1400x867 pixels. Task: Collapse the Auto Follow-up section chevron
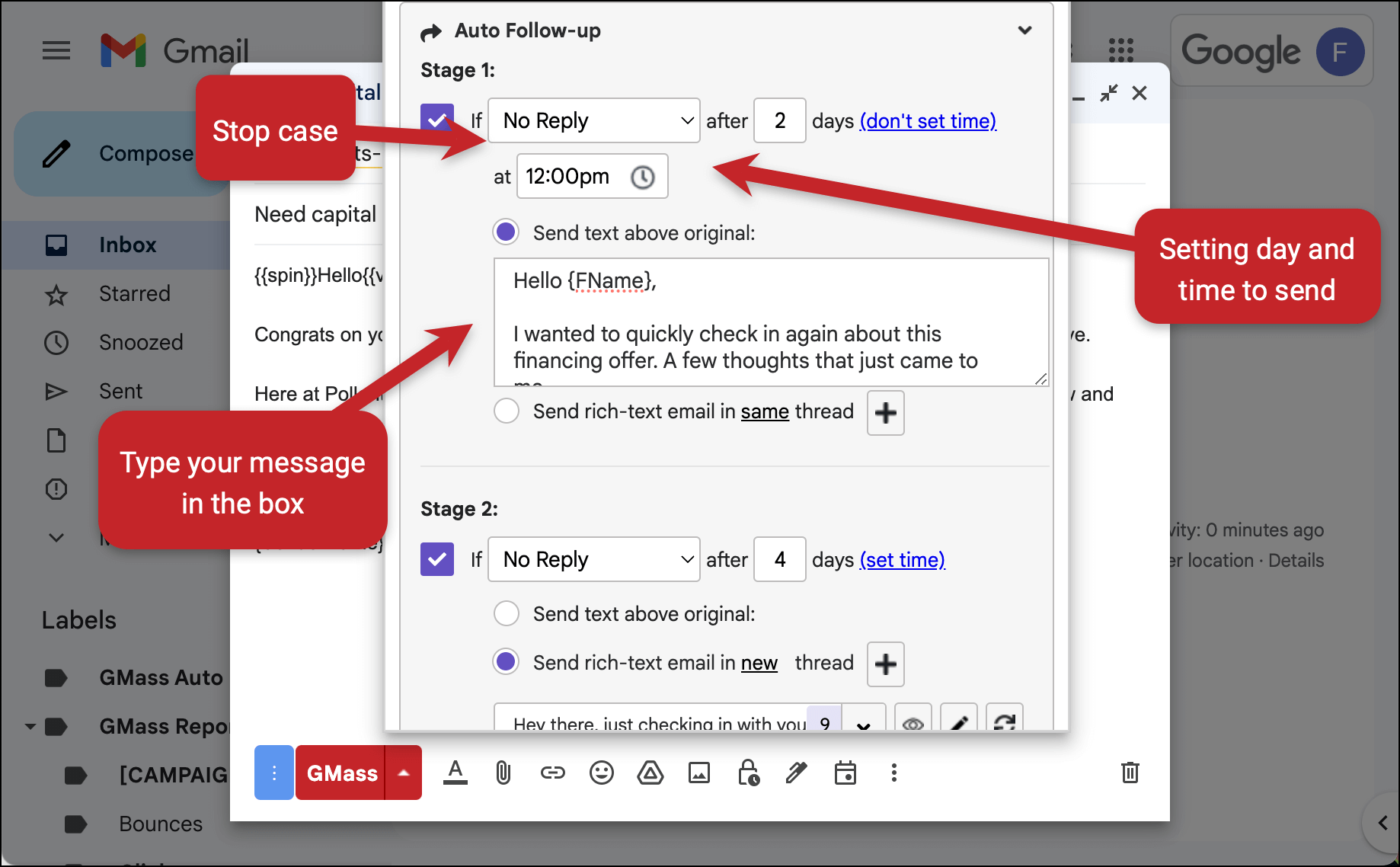pos(1025,30)
